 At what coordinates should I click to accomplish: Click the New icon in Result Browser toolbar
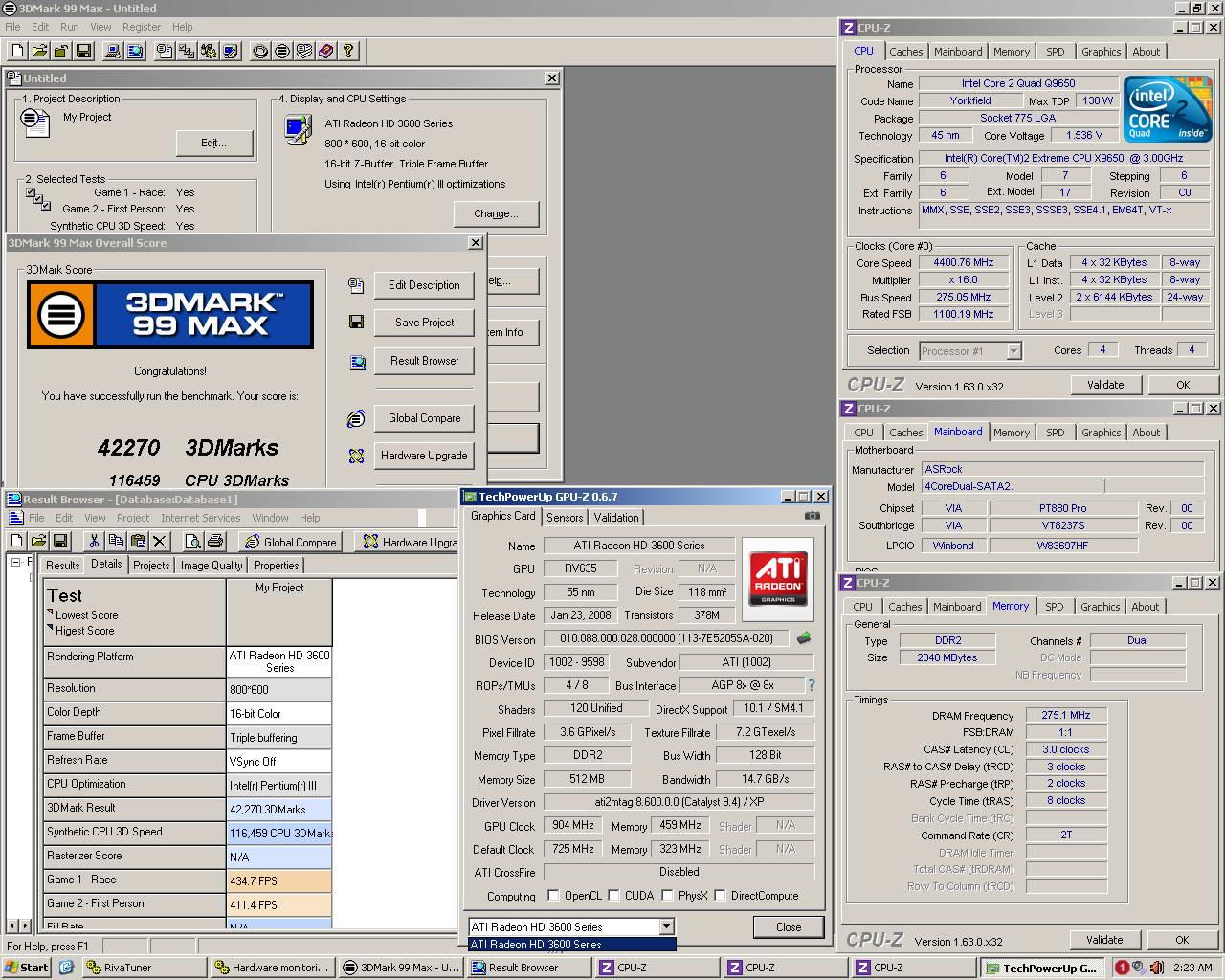17,542
